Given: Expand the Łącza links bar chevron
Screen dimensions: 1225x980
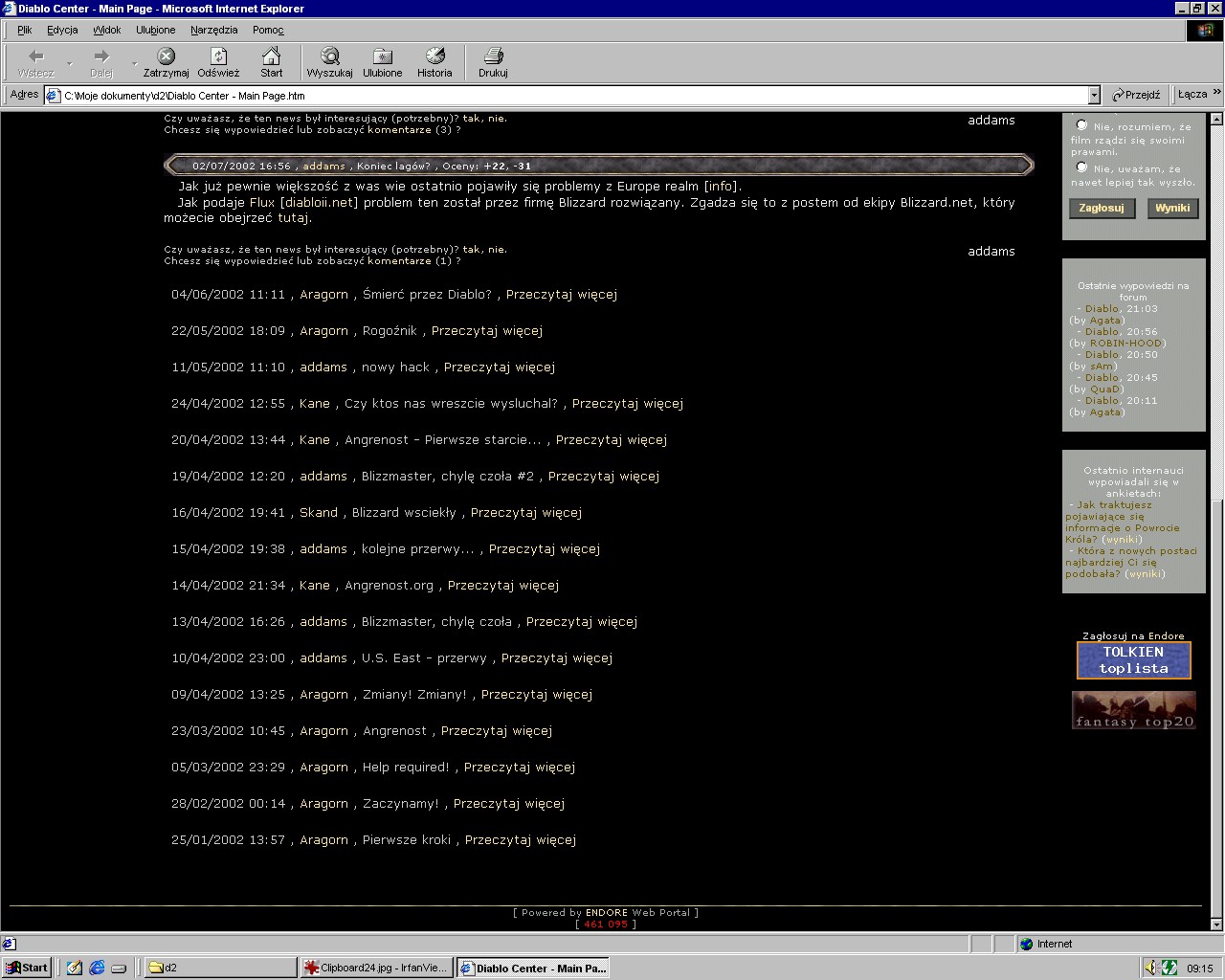Looking at the screenshot, I should (1216, 94).
